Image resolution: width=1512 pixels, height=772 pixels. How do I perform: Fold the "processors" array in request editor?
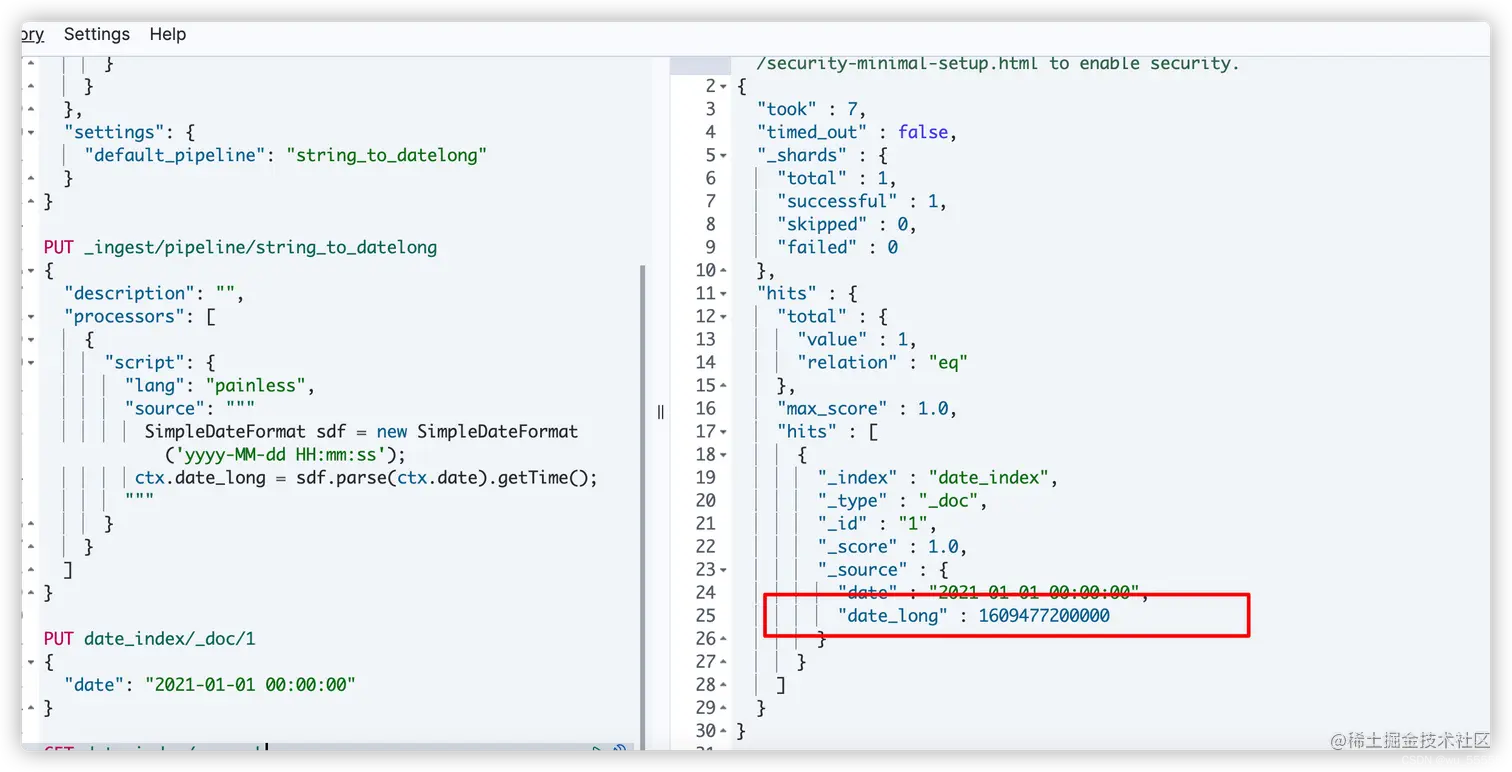pyautogui.click(x=29, y=316)
